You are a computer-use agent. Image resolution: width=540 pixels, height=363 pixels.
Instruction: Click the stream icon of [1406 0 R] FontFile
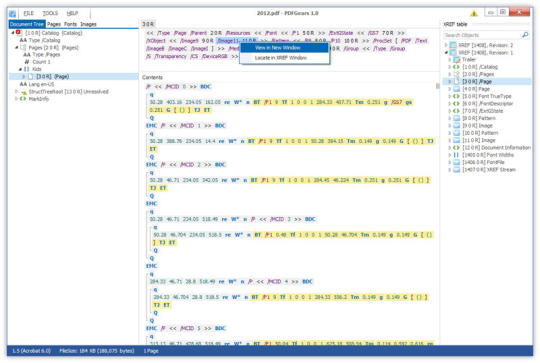coord(457,162)
